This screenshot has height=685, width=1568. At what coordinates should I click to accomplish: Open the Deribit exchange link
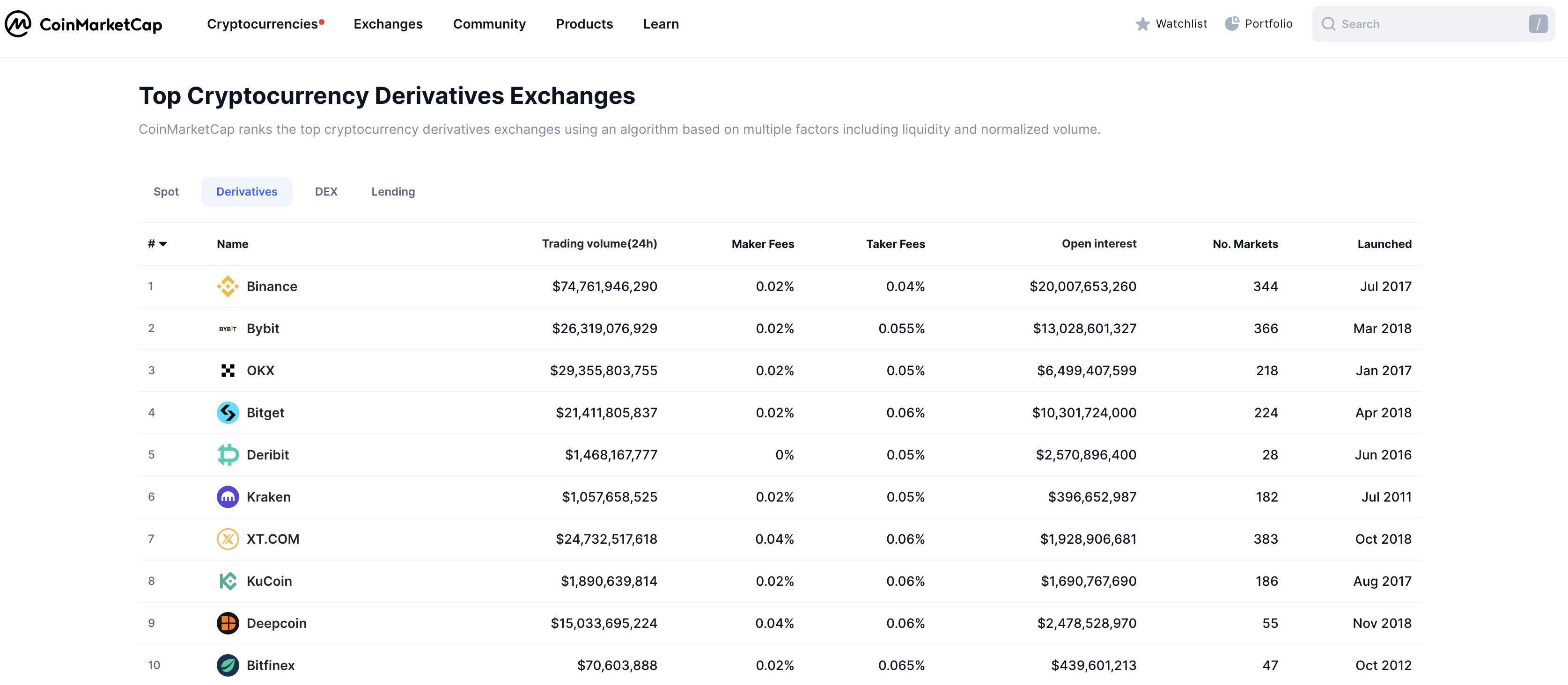(x=268, y=455)
